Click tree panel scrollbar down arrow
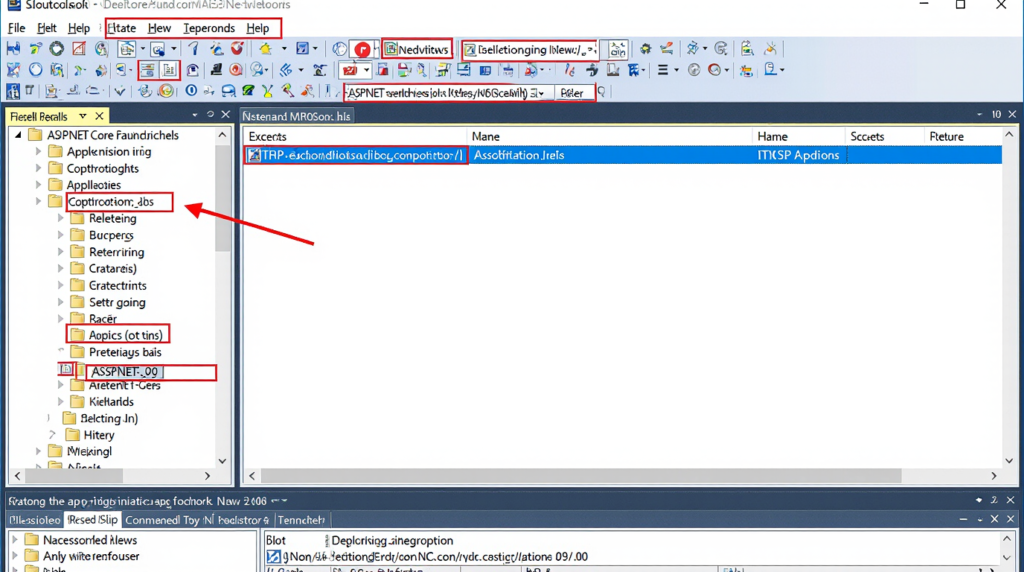The image size is (1024, 572). pos(222,461)
